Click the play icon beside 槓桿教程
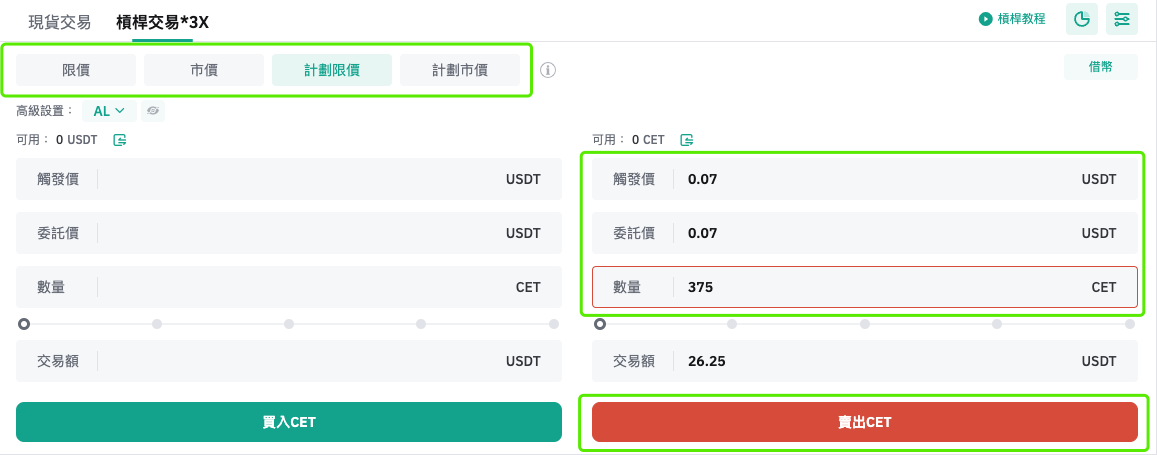Screen dimensions: 1157x455 tap(985, 19)
